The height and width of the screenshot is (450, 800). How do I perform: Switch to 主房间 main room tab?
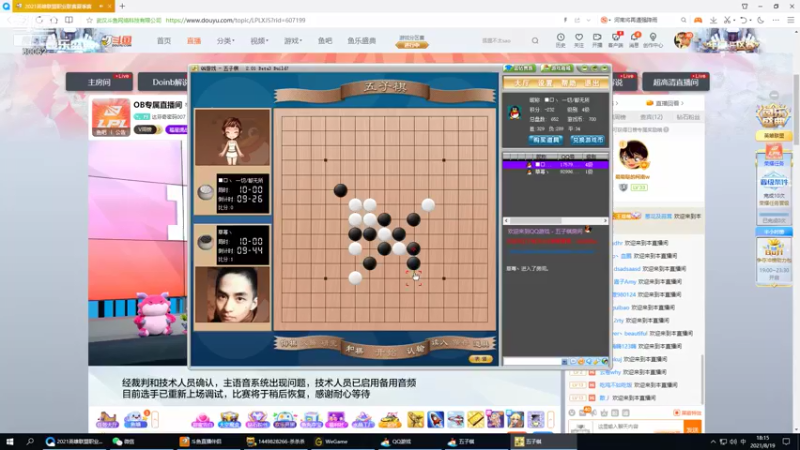coord(99,82)
